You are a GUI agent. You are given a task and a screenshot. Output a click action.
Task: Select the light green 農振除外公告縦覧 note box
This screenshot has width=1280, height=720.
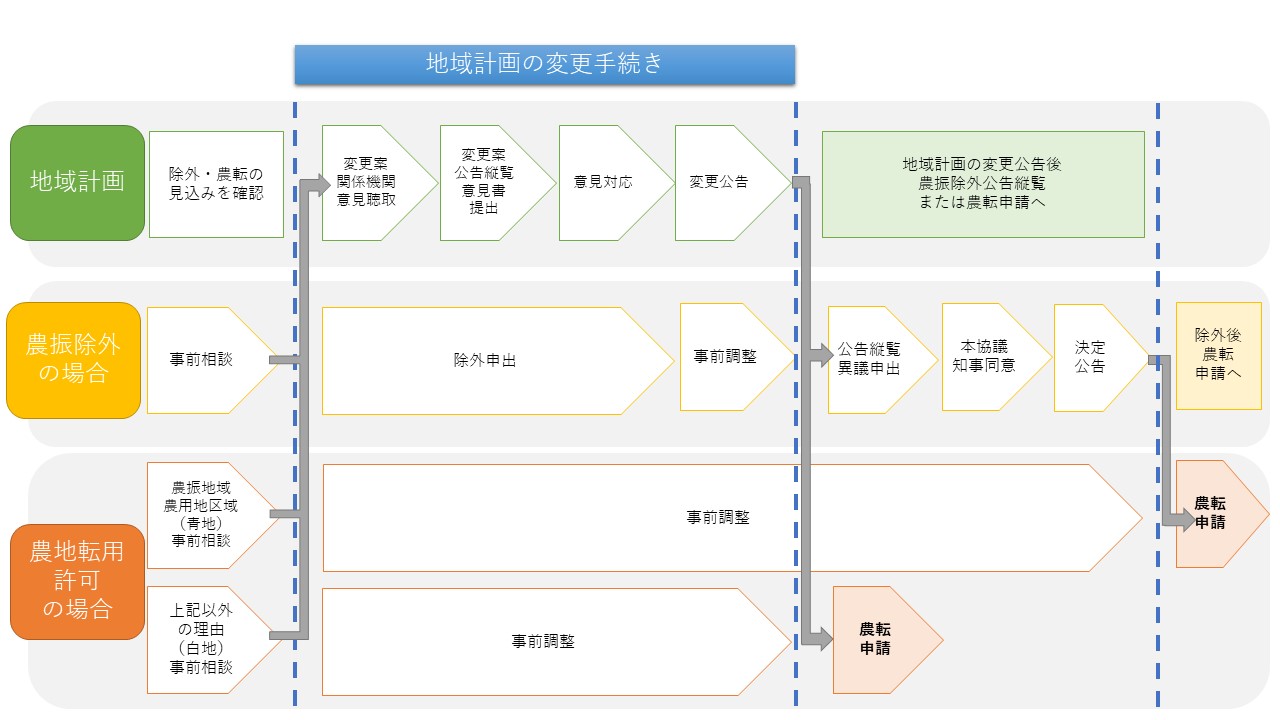(x=982, y=184)
